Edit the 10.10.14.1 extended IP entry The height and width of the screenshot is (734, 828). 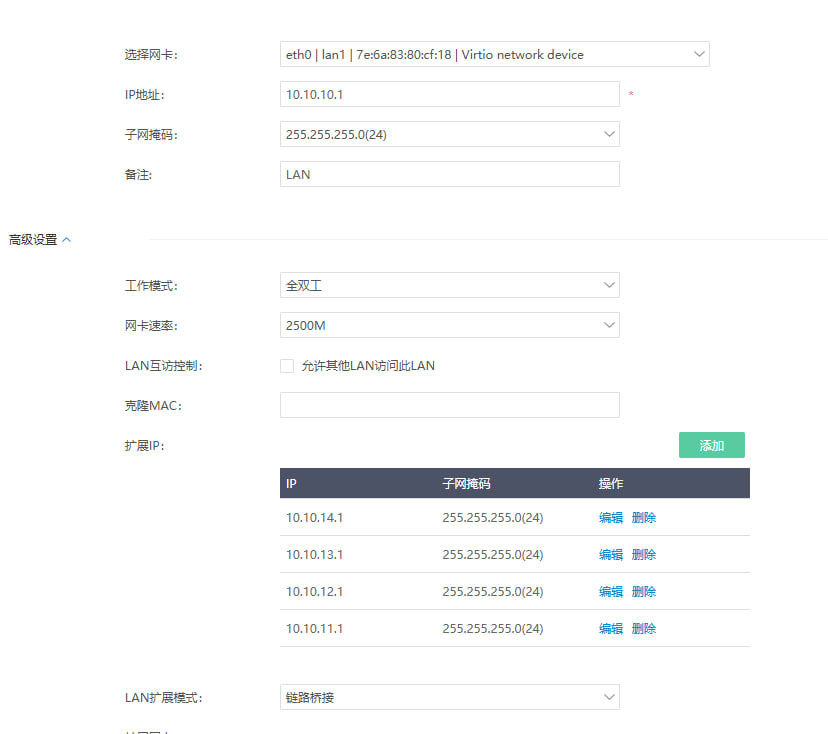pyautogui.click(x=610, y=518)
